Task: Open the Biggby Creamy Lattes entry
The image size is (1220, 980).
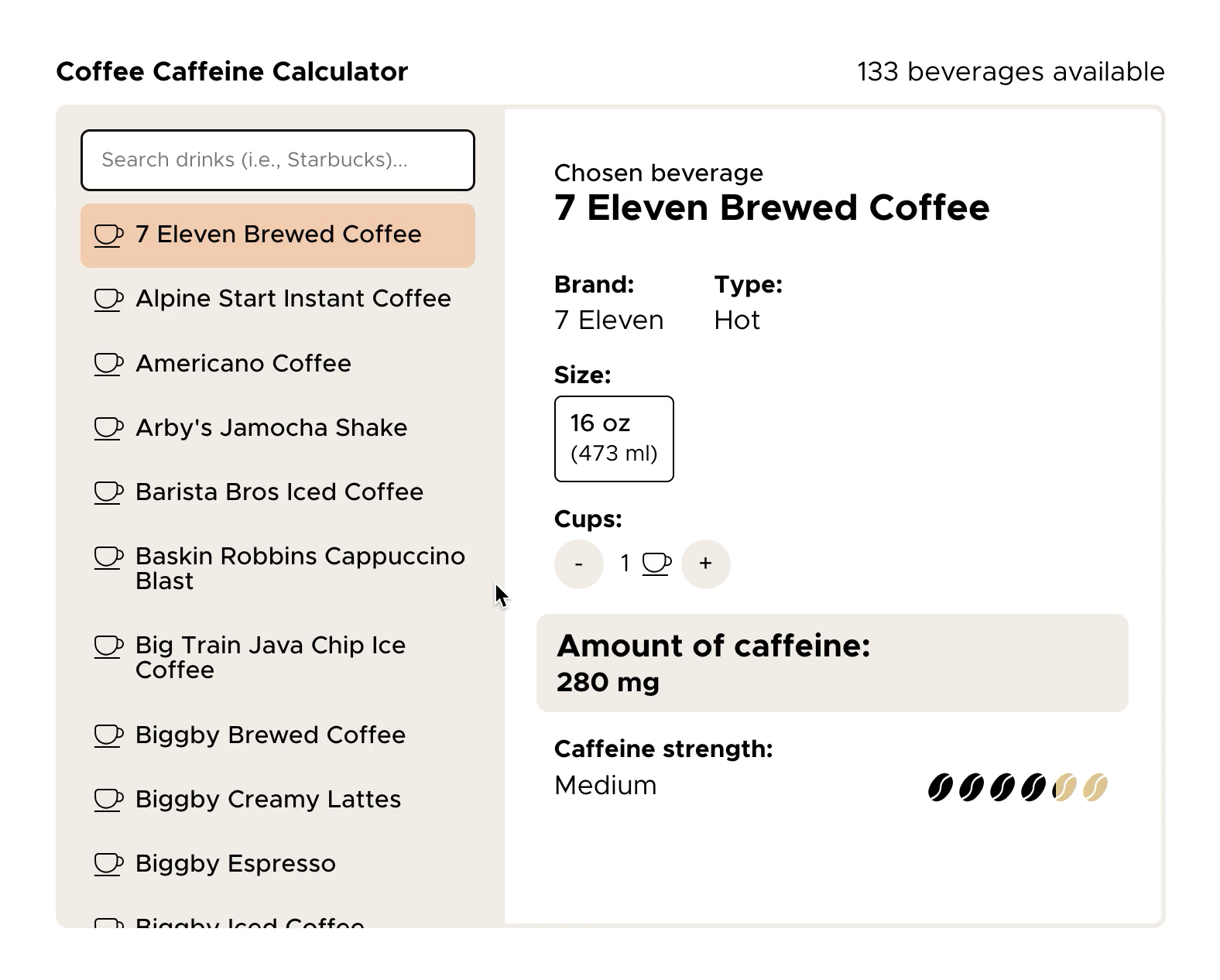Action: point(268,799)
